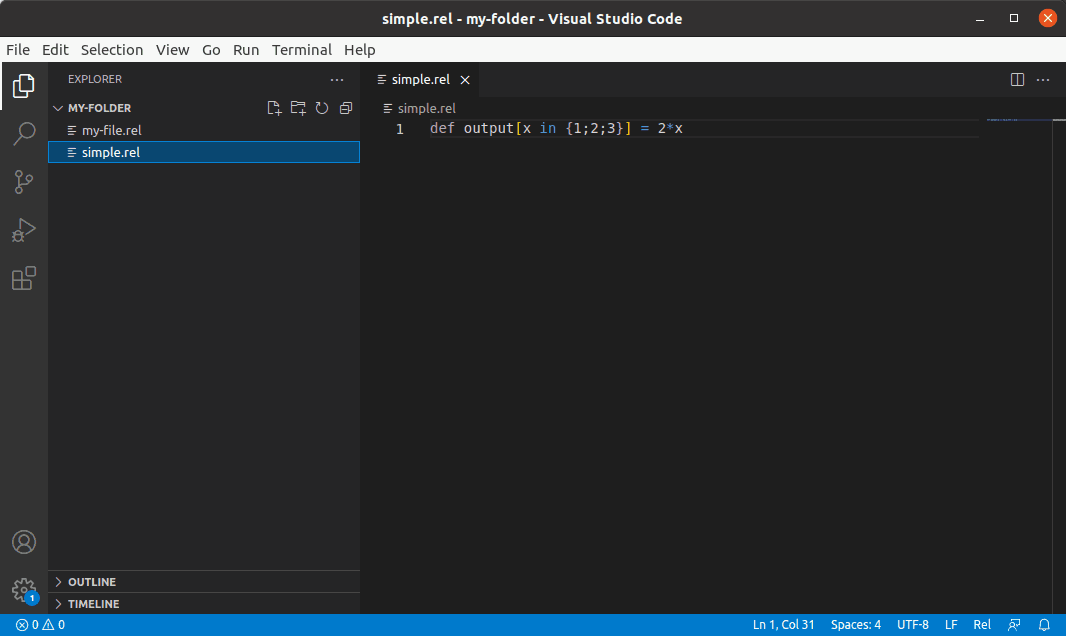Open the Source Control view
This screenshot has height=636, width=1066.
pos(24,182)
